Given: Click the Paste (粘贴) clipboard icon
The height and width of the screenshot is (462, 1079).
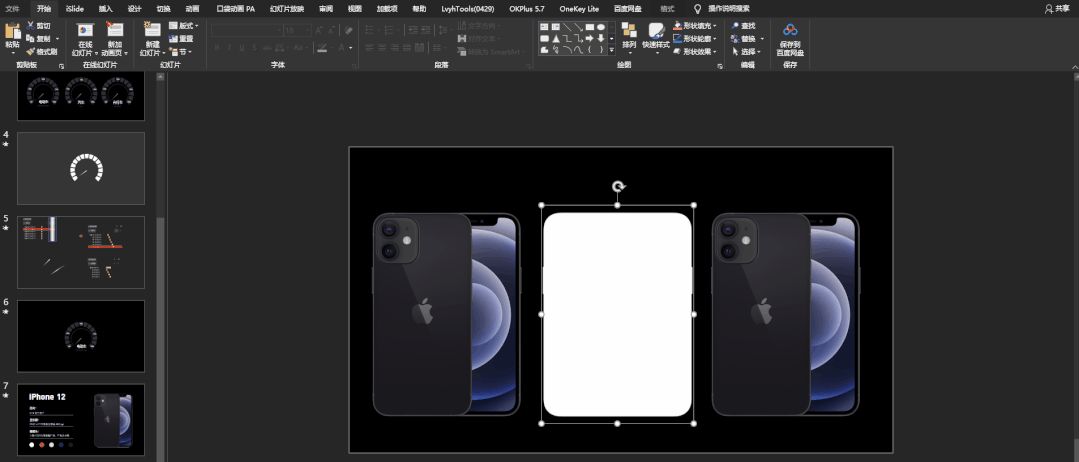Looking at the screenshot, I should 12,33.
